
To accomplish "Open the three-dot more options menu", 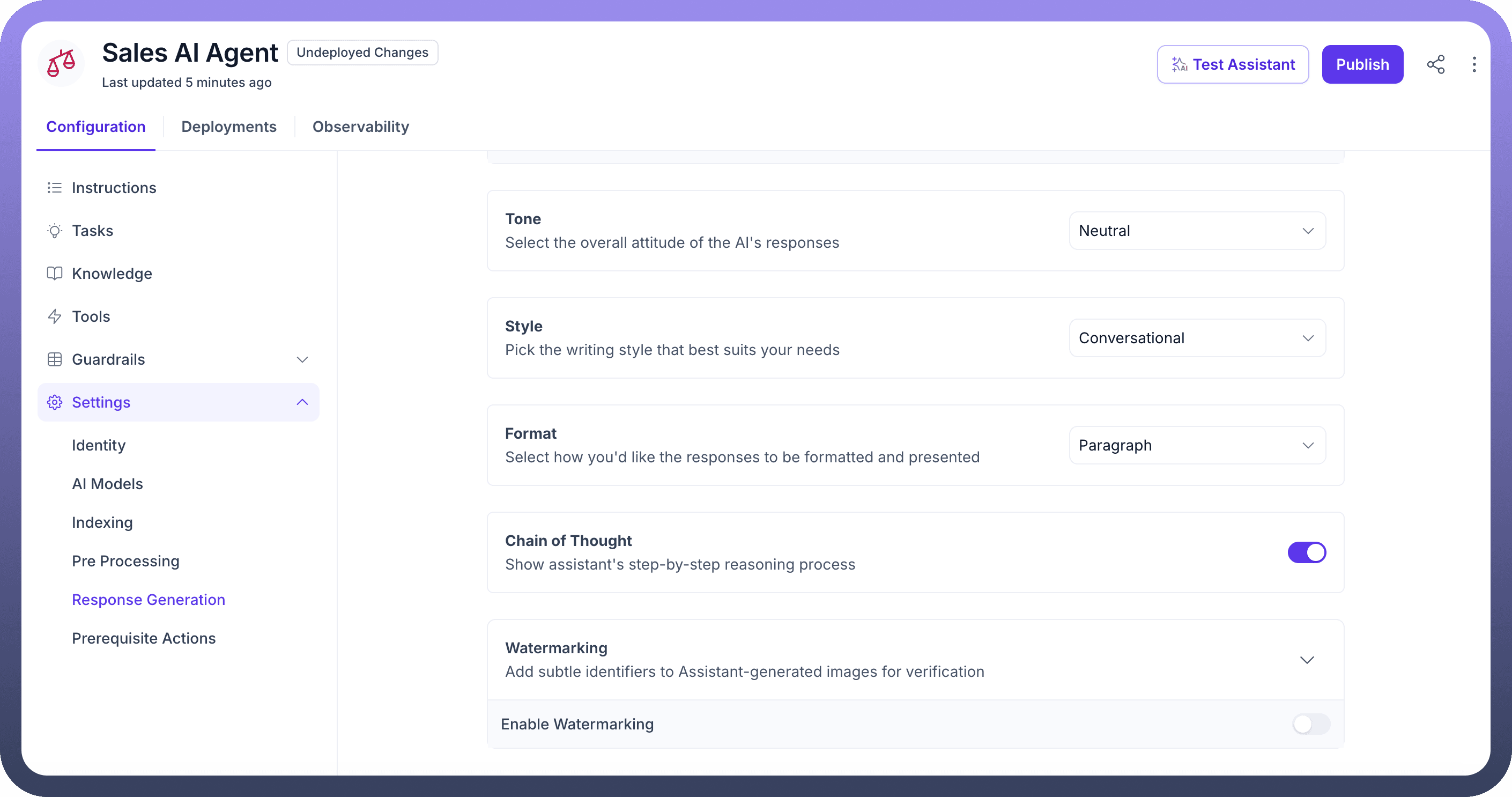I will click(1474, 64).
